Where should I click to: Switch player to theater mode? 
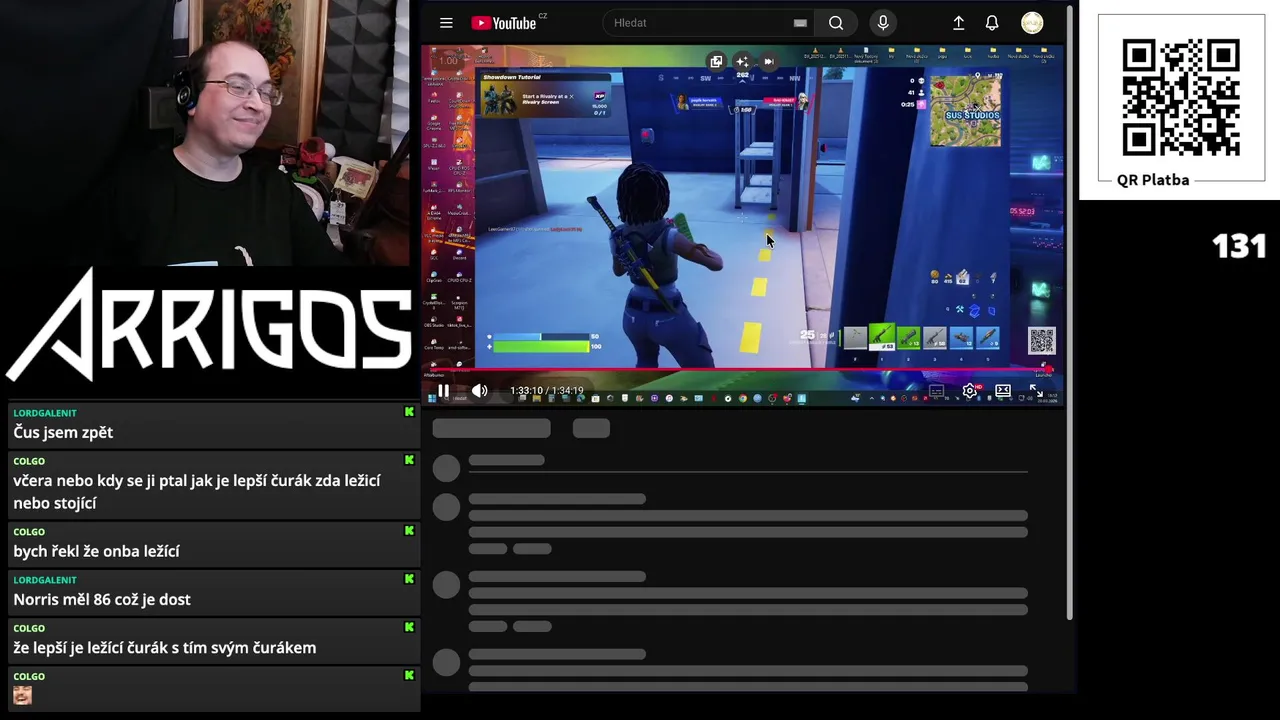[1003, 391]
